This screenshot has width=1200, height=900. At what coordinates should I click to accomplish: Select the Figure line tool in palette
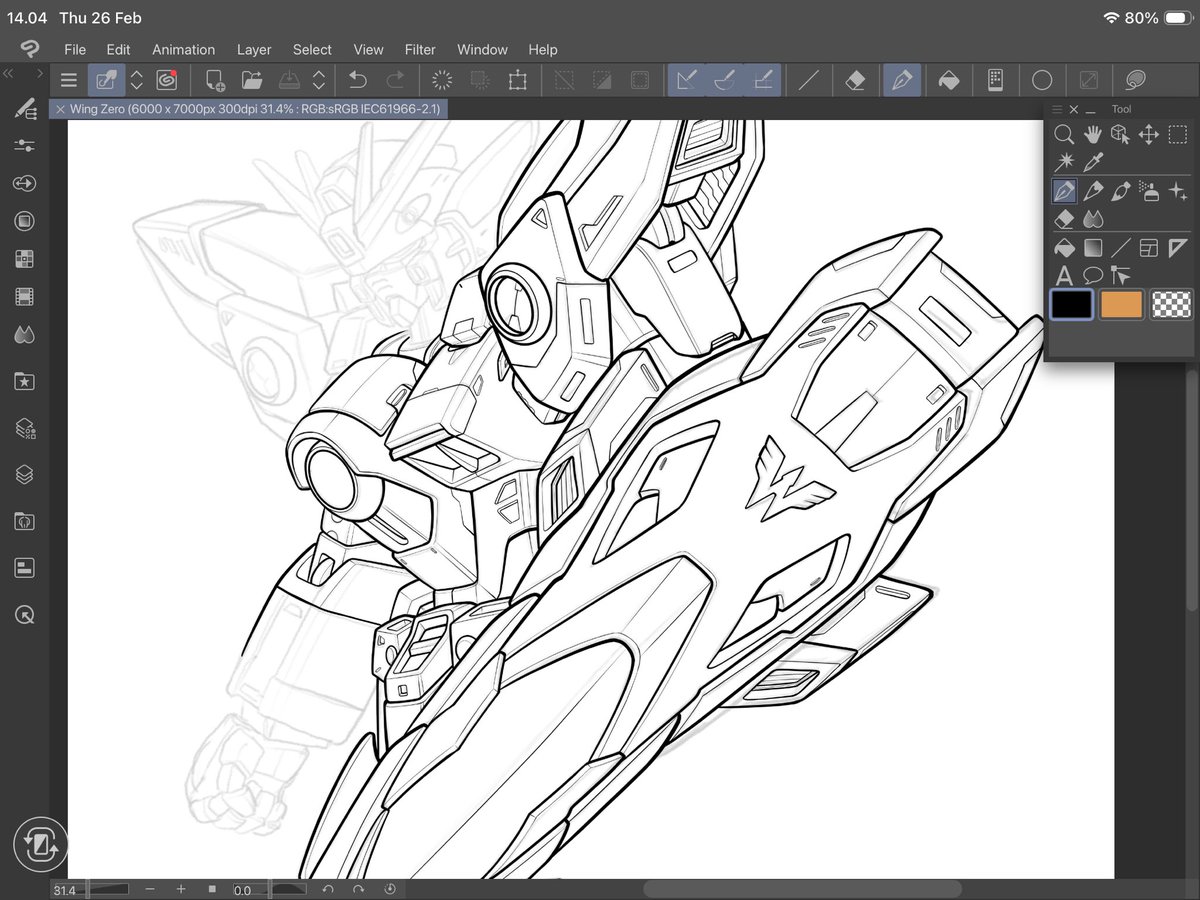[x=1120, y=247]
